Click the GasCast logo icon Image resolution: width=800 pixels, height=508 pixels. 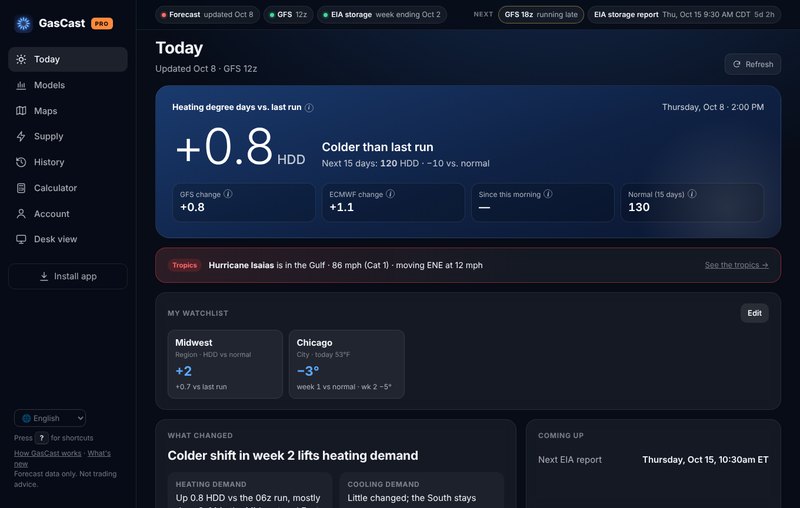23,23
